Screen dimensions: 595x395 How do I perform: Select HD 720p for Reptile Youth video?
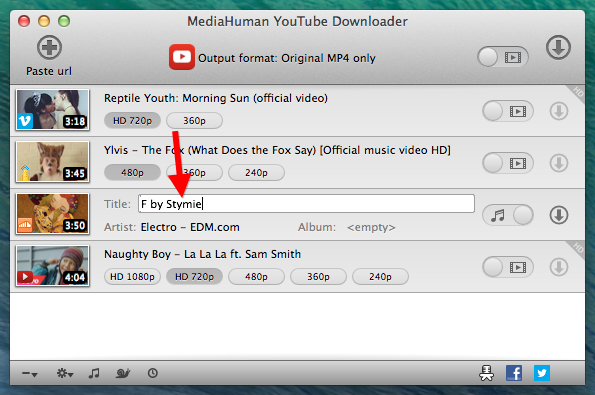(132, 121)
